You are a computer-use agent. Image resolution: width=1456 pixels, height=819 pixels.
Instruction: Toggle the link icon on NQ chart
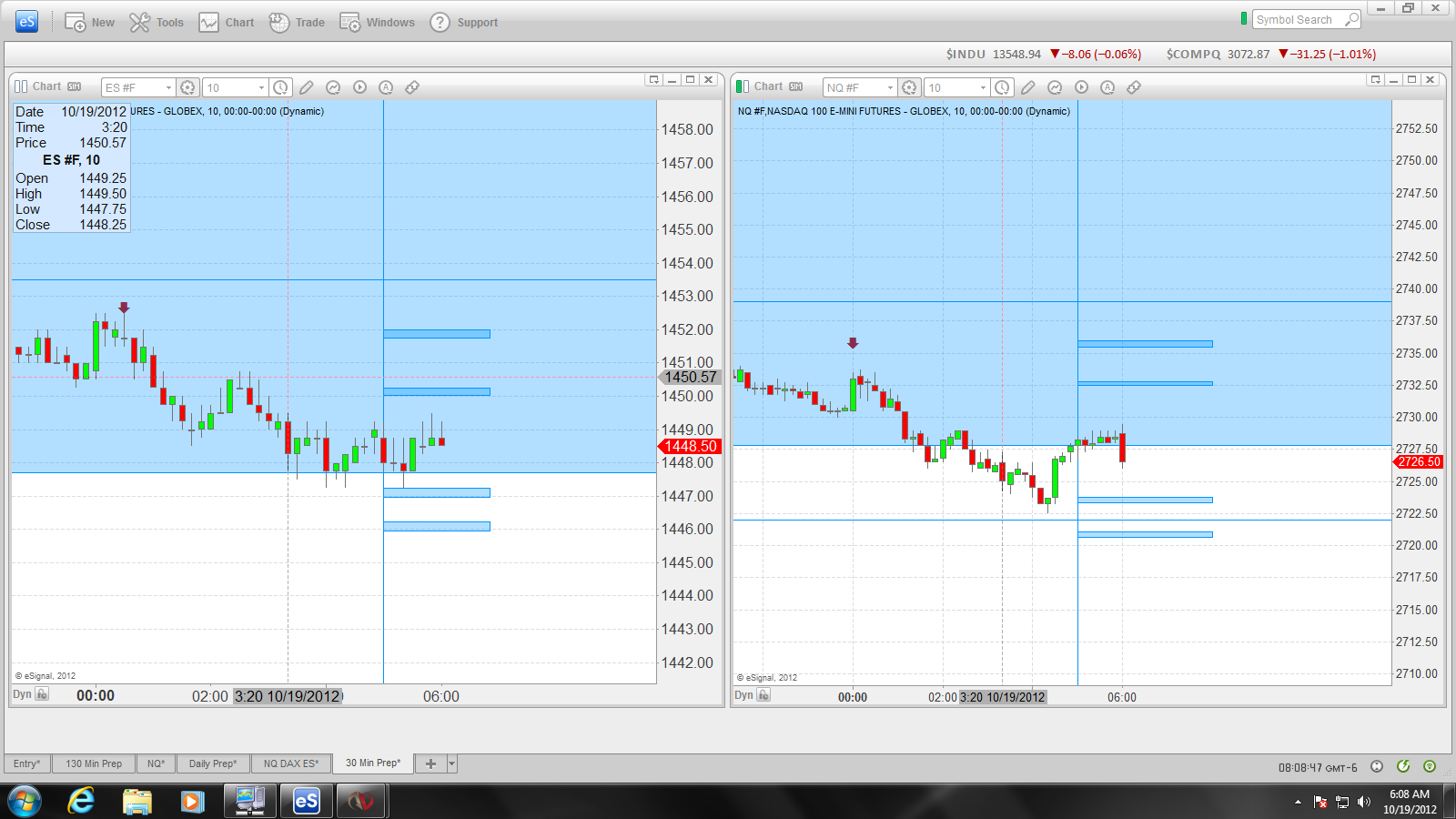click(743, 86)
